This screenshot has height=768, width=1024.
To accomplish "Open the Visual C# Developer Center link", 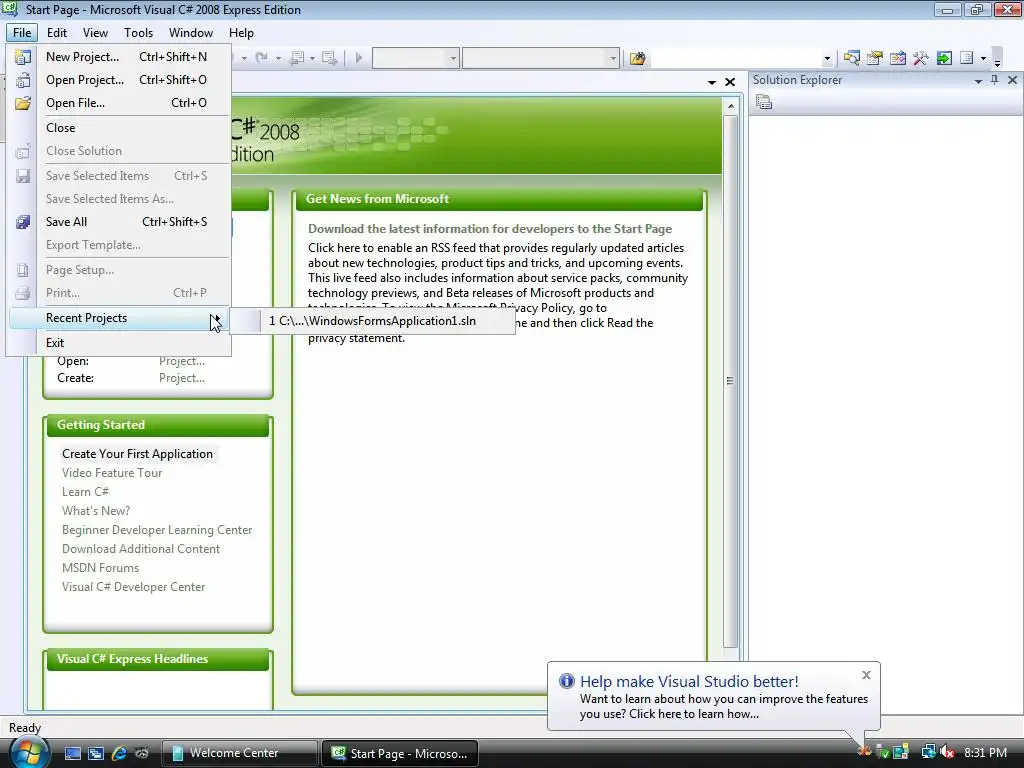I will point(133,586).
